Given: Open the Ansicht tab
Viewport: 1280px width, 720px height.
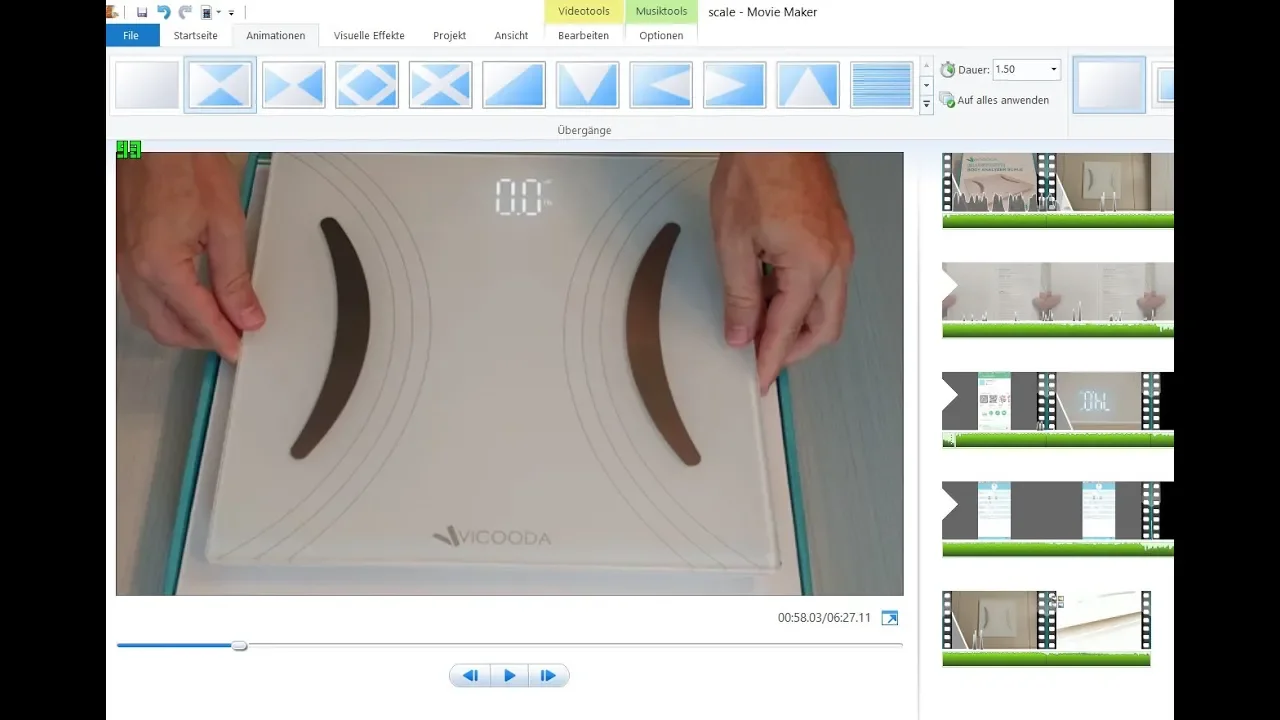Looking at the screenshot, I should (x=511, y=35).
